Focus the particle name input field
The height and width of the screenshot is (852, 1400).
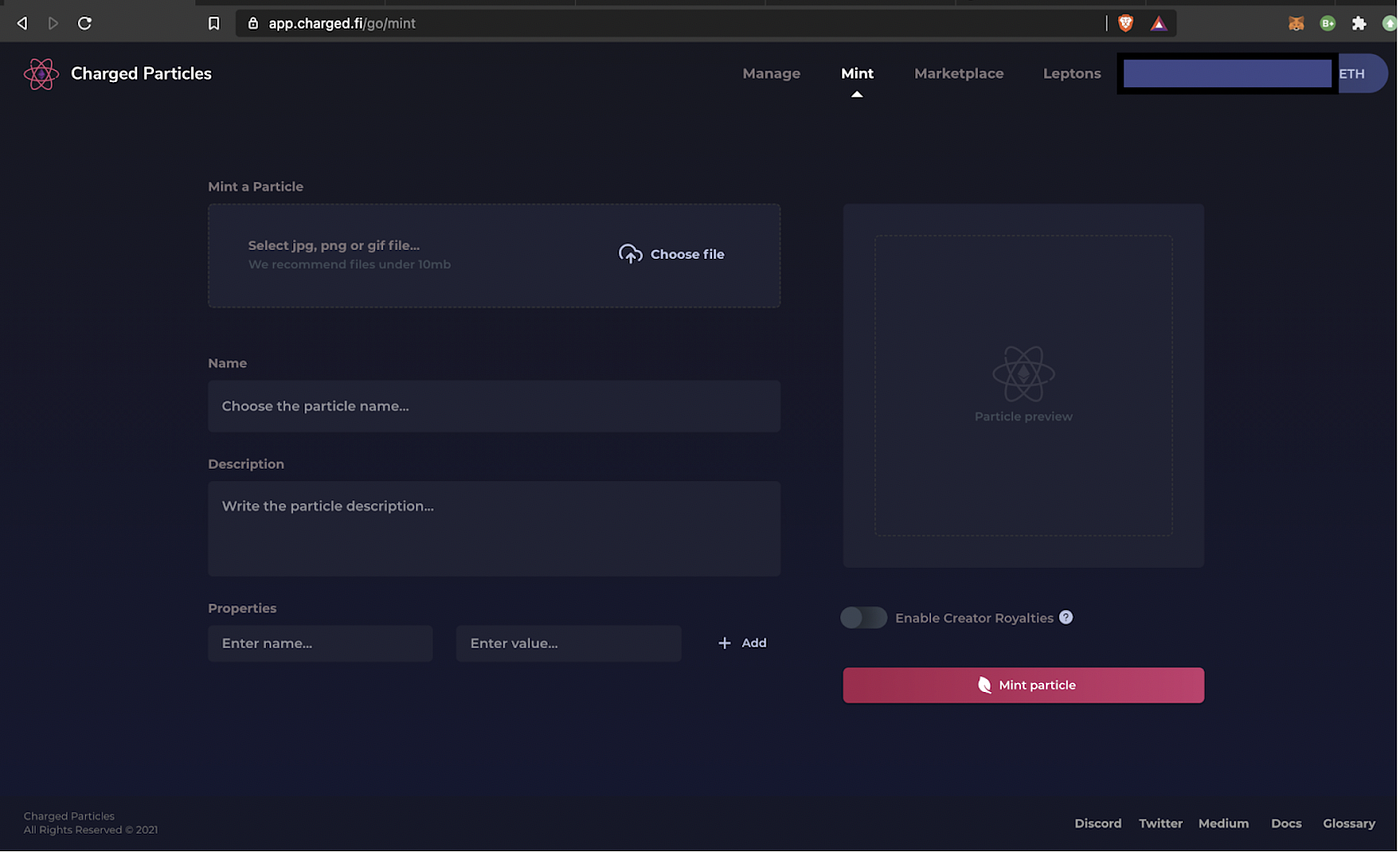click(x=494, y=406)
